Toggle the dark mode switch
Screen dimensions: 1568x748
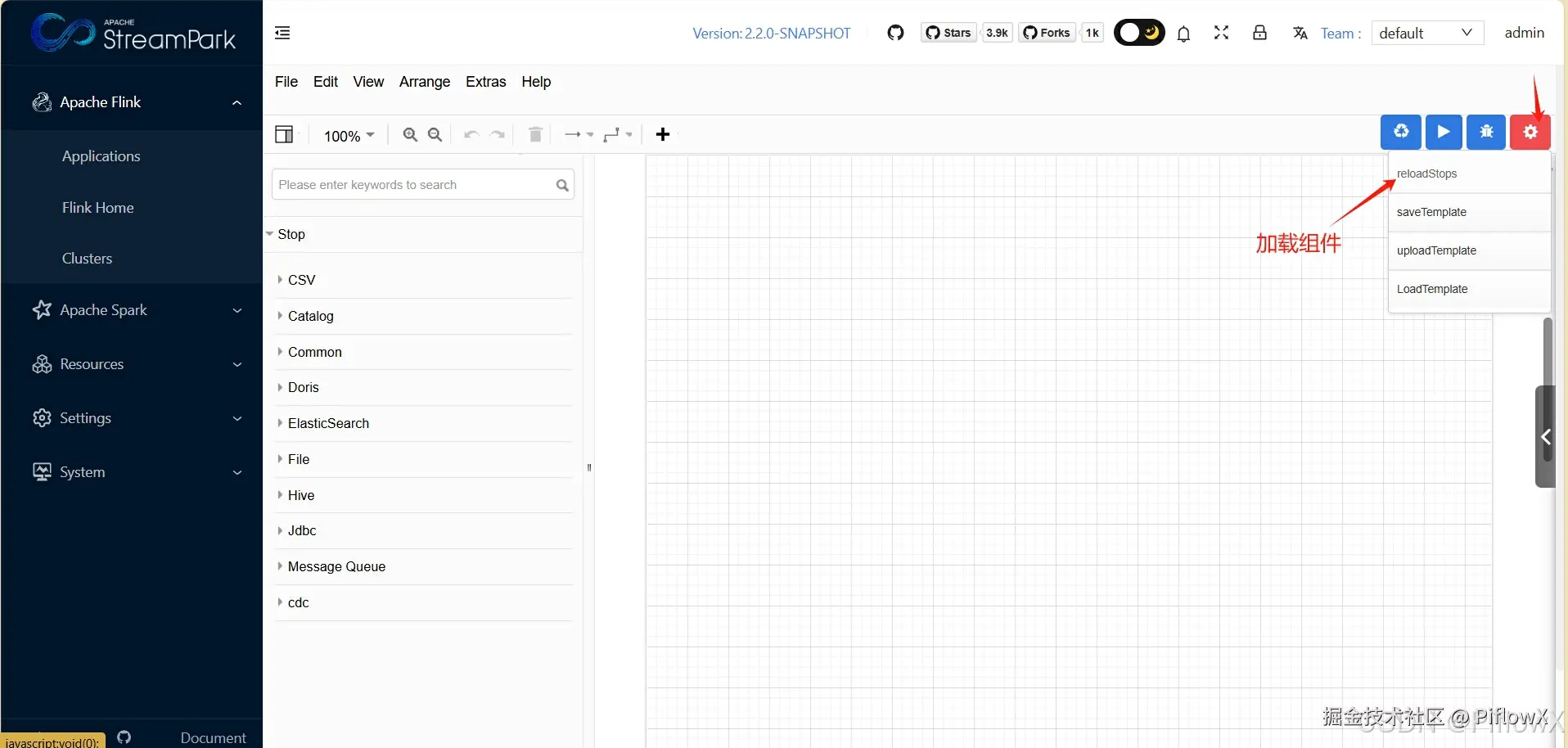coord(1139,33)
